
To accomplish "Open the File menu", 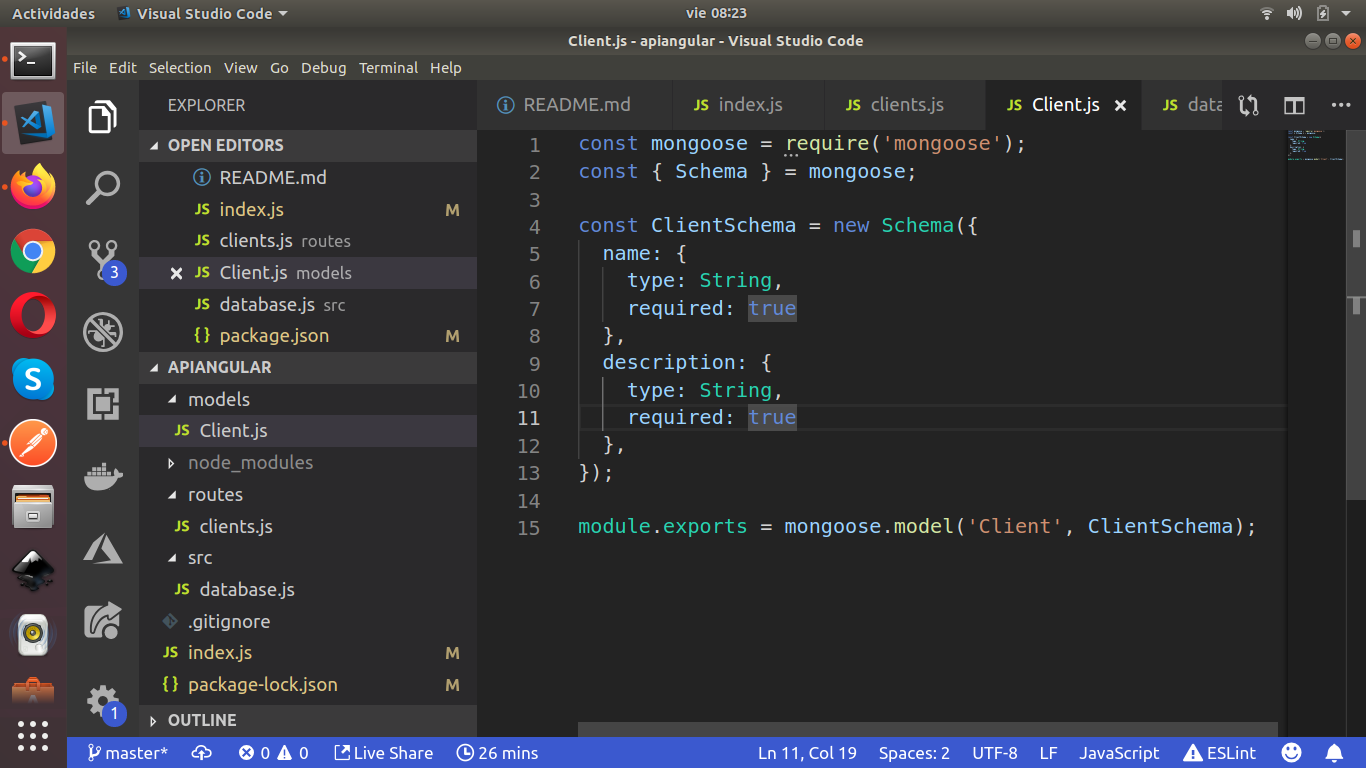I will coord(85,68).
